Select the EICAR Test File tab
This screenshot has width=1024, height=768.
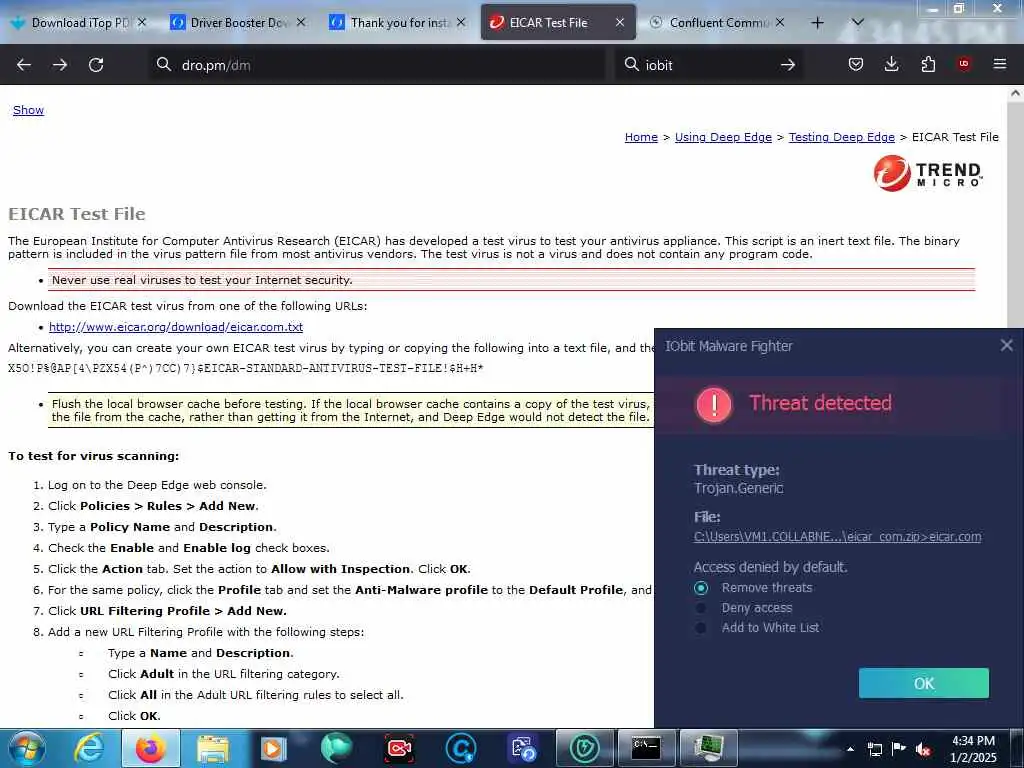coord(558,23)
